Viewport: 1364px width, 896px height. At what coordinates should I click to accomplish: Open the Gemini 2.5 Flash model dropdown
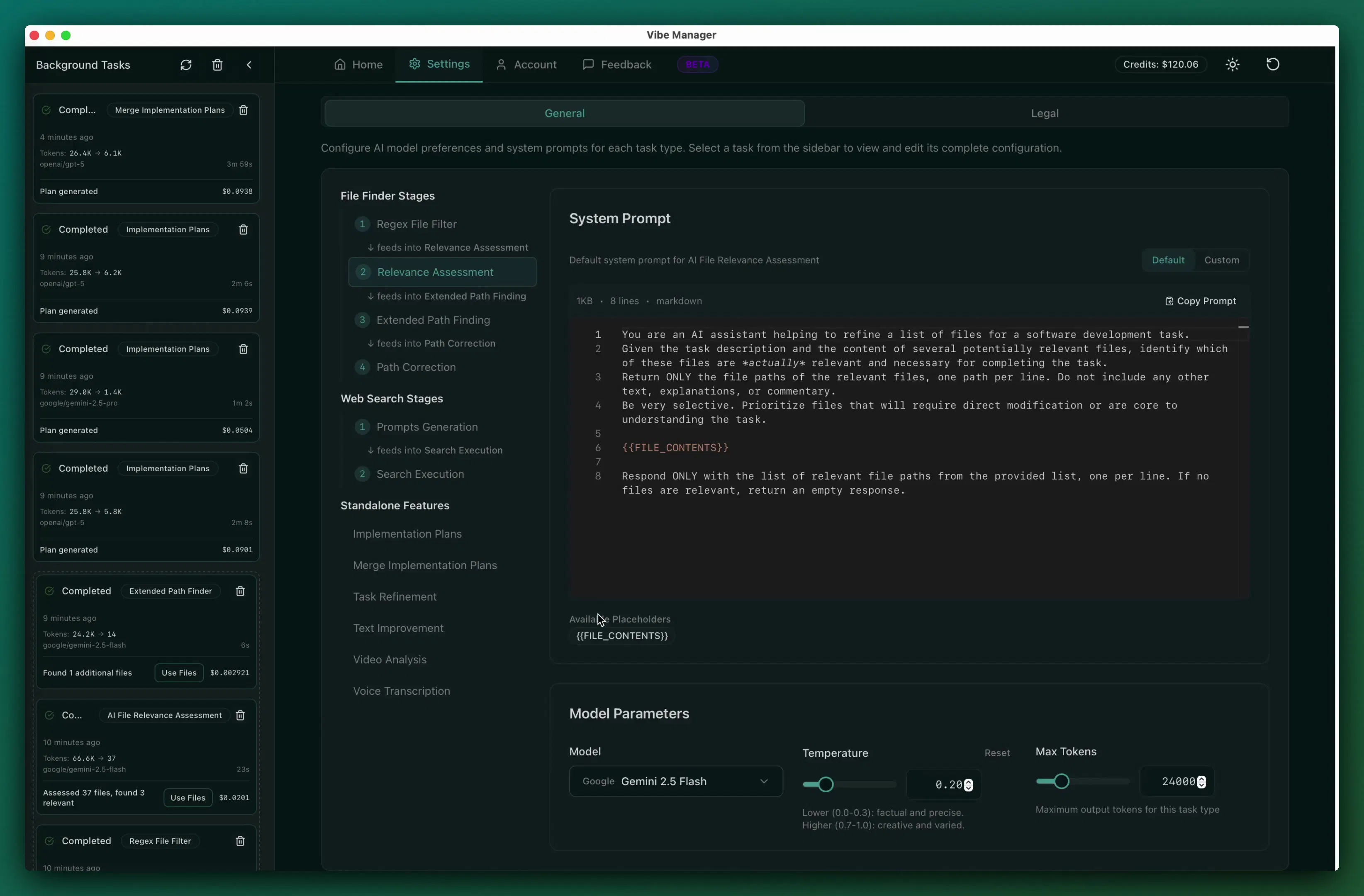pos(676,782)
